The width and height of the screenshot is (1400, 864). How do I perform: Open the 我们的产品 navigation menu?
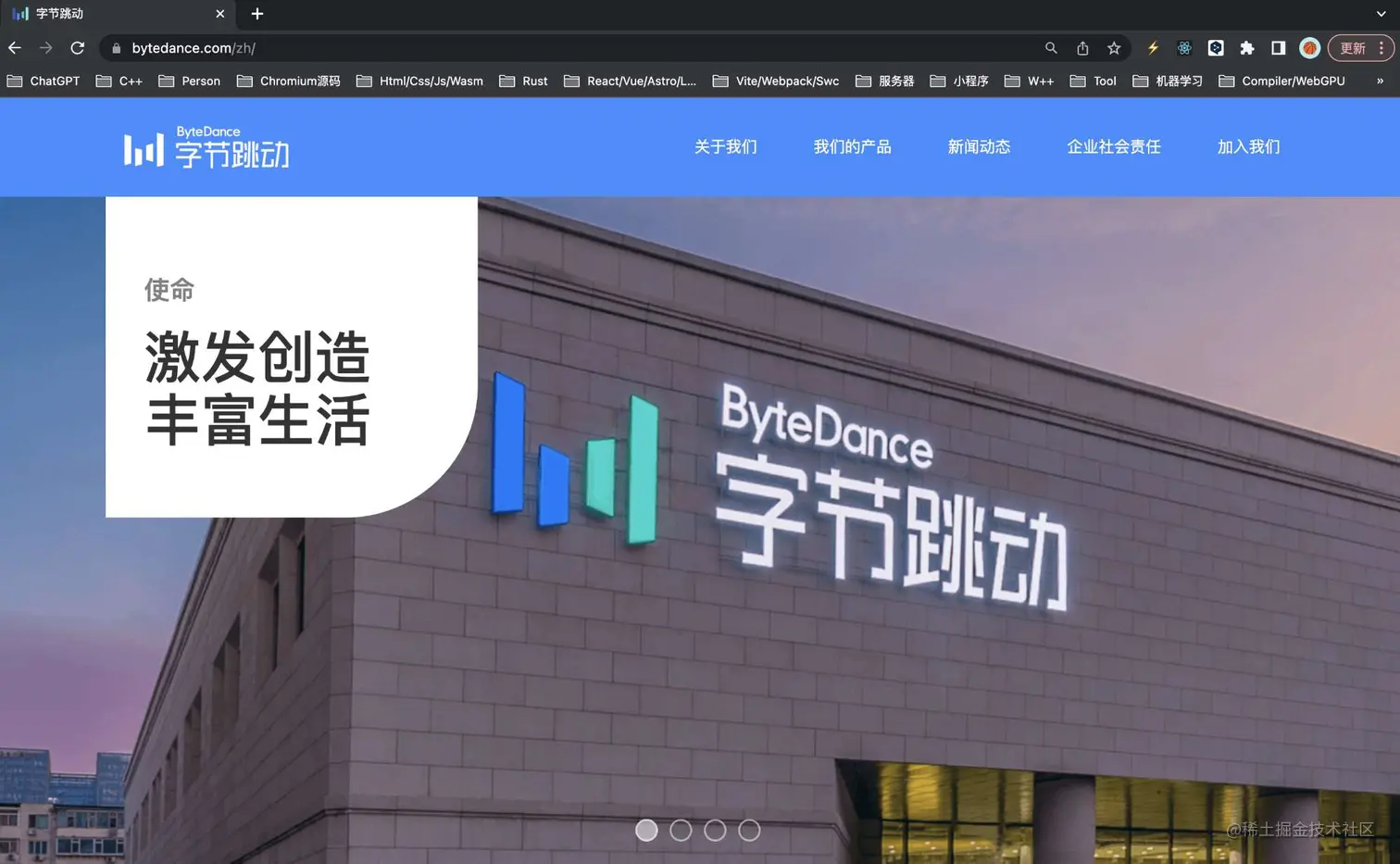click(x=853, y=147)
